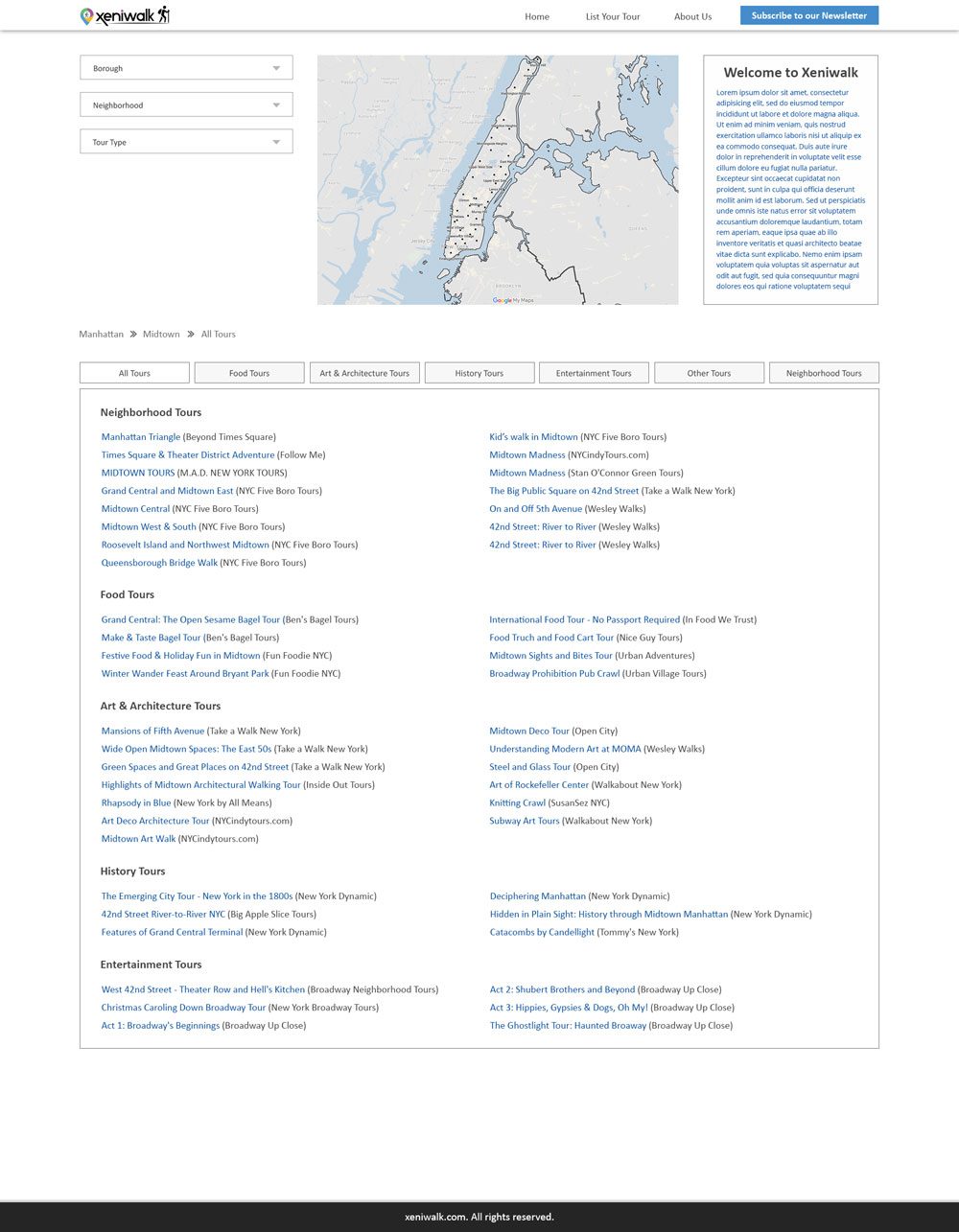
Task: Open Midtown Art Walk link
Action: 139,839
